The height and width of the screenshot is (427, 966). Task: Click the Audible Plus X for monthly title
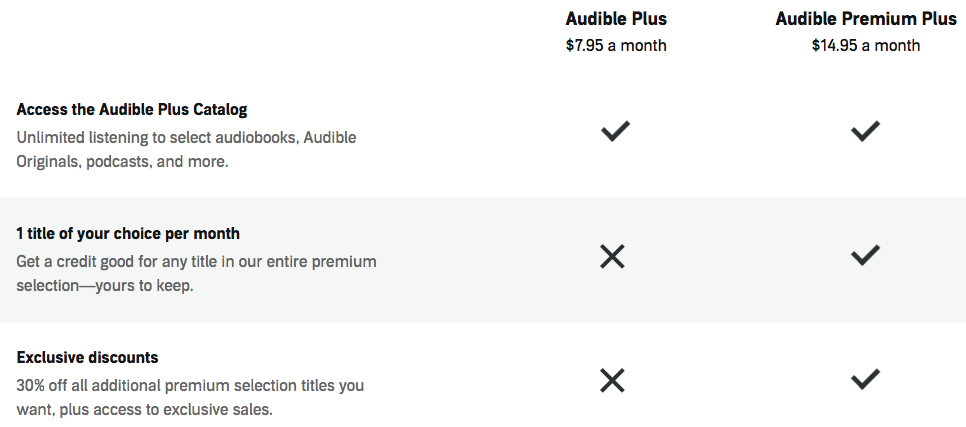[612, 256]
